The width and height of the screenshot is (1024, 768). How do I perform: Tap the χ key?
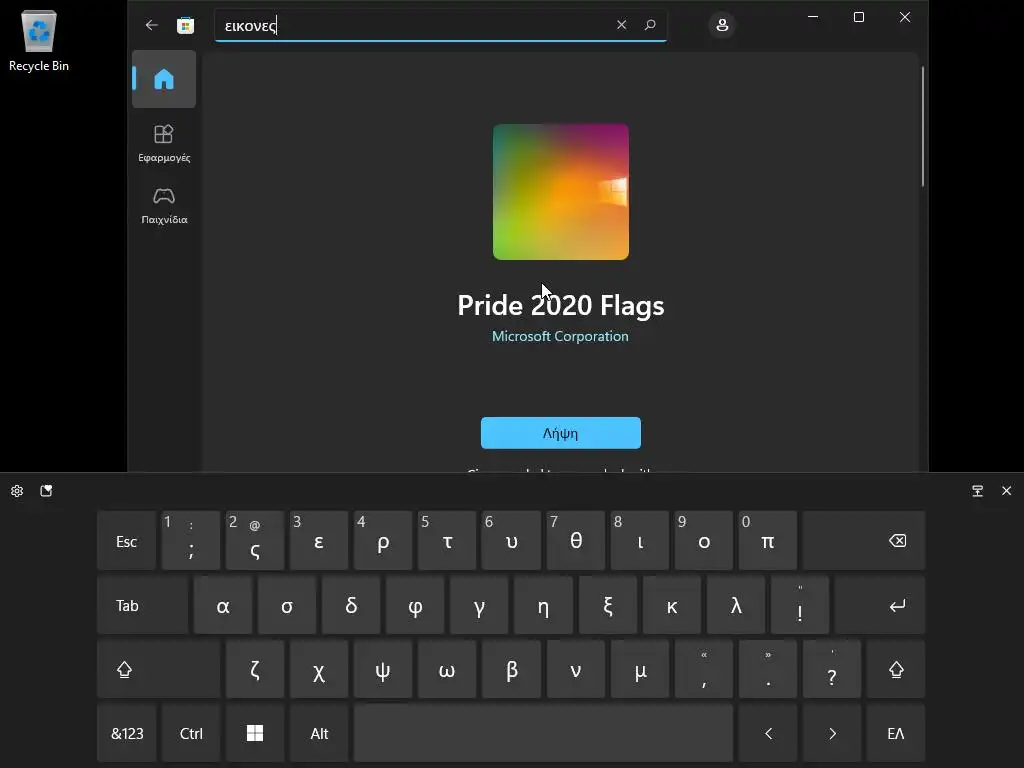click(319, 669)
